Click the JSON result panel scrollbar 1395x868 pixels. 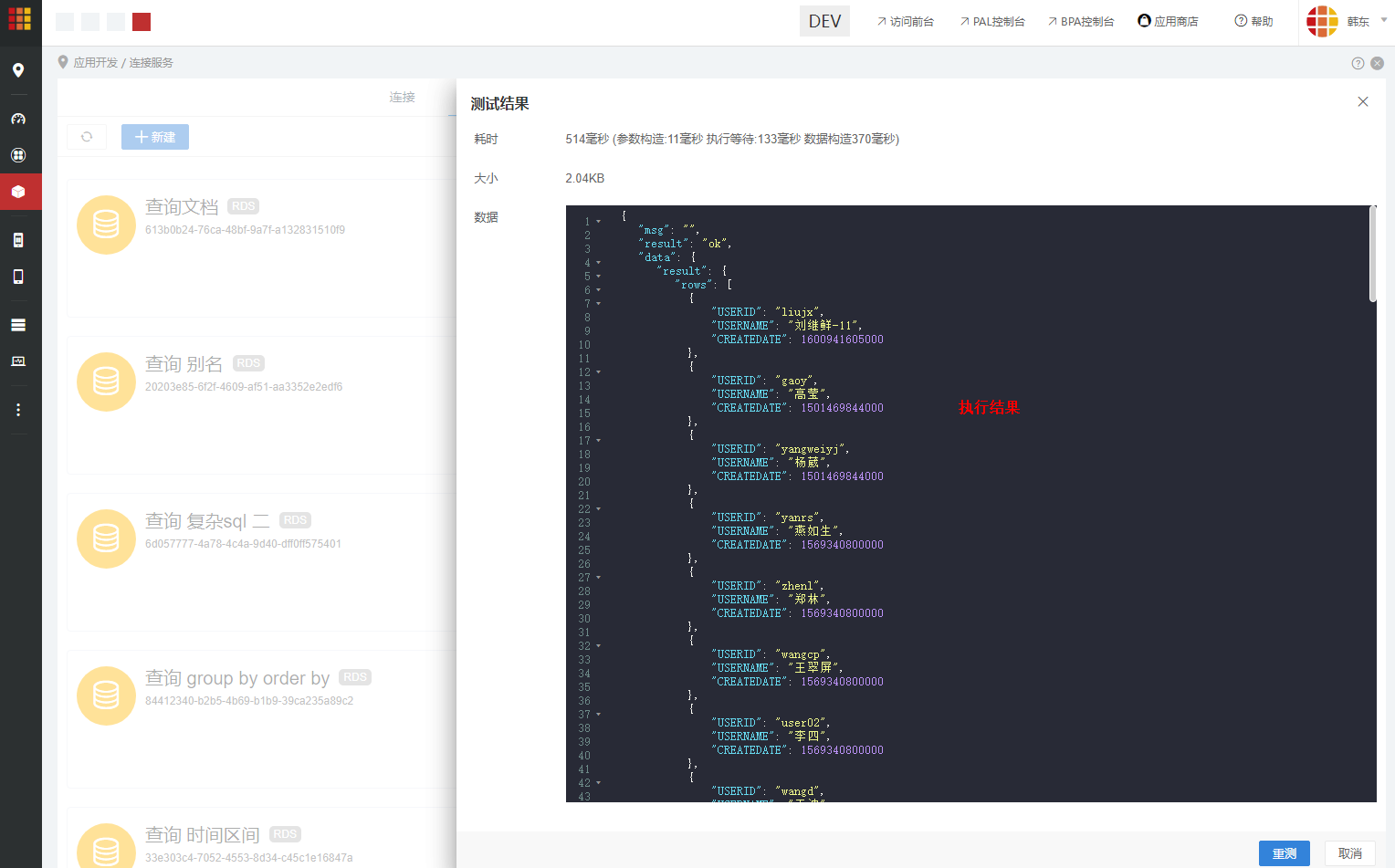click(1372, 256)
